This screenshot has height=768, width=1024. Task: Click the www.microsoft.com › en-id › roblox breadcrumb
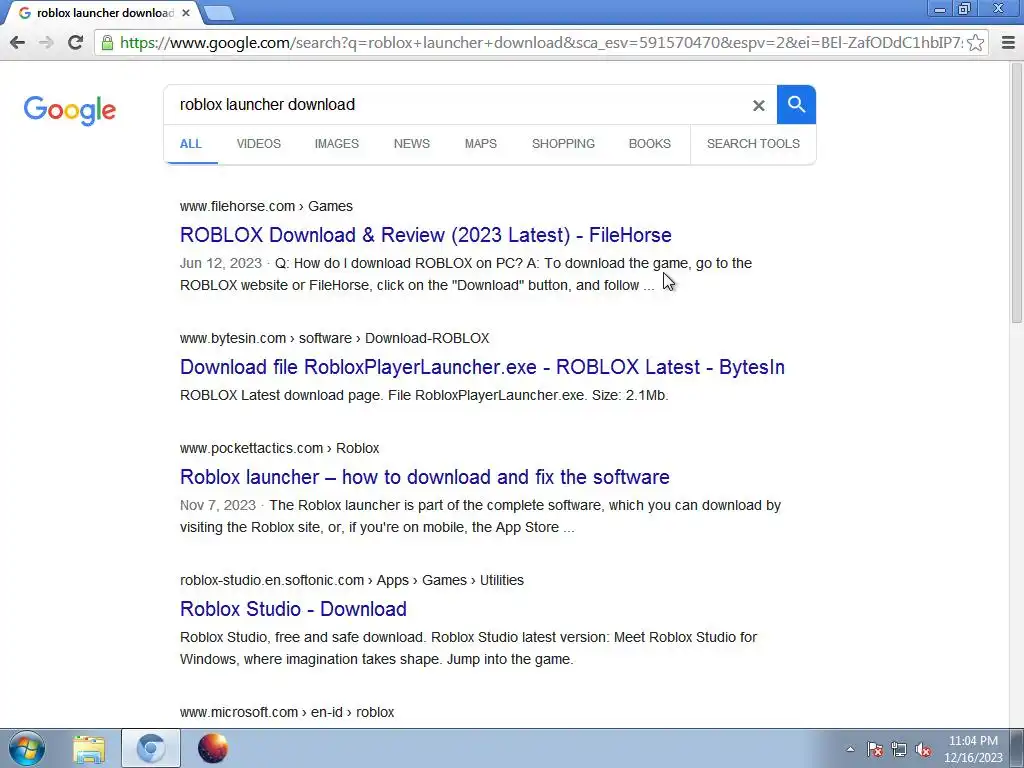tap(287, 712)
